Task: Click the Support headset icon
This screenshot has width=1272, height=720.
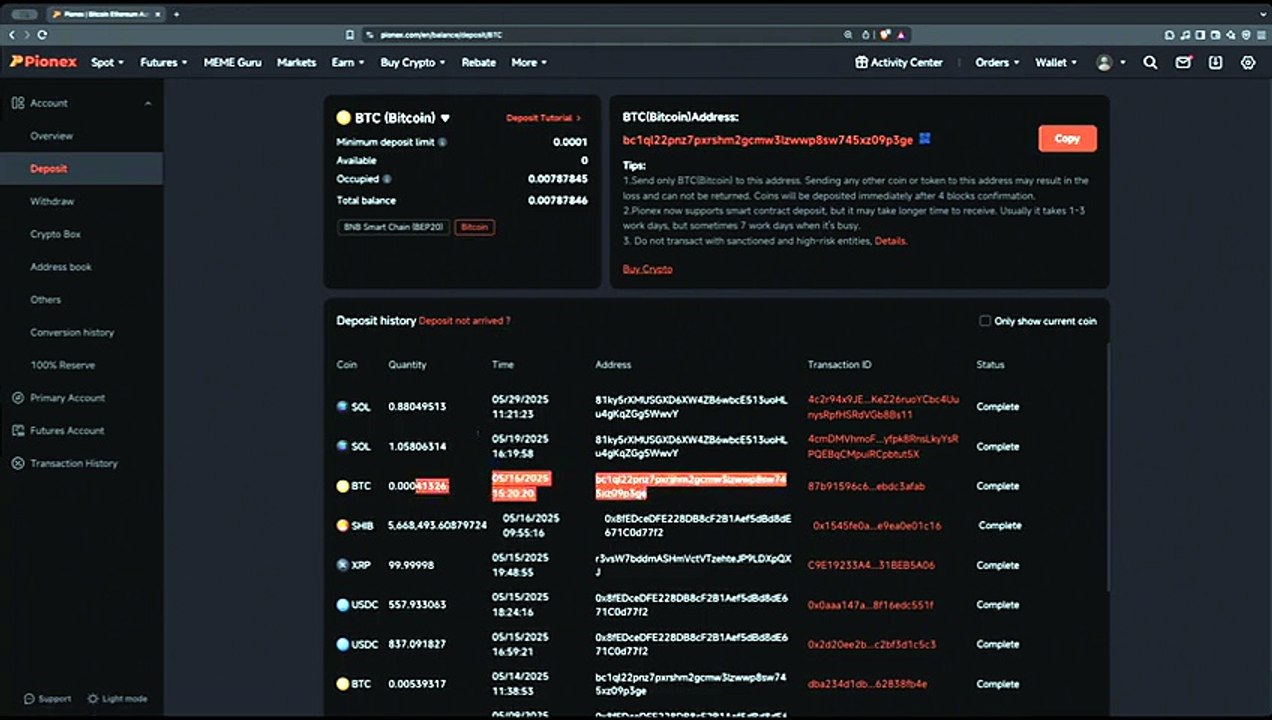Action: point(29,699)
